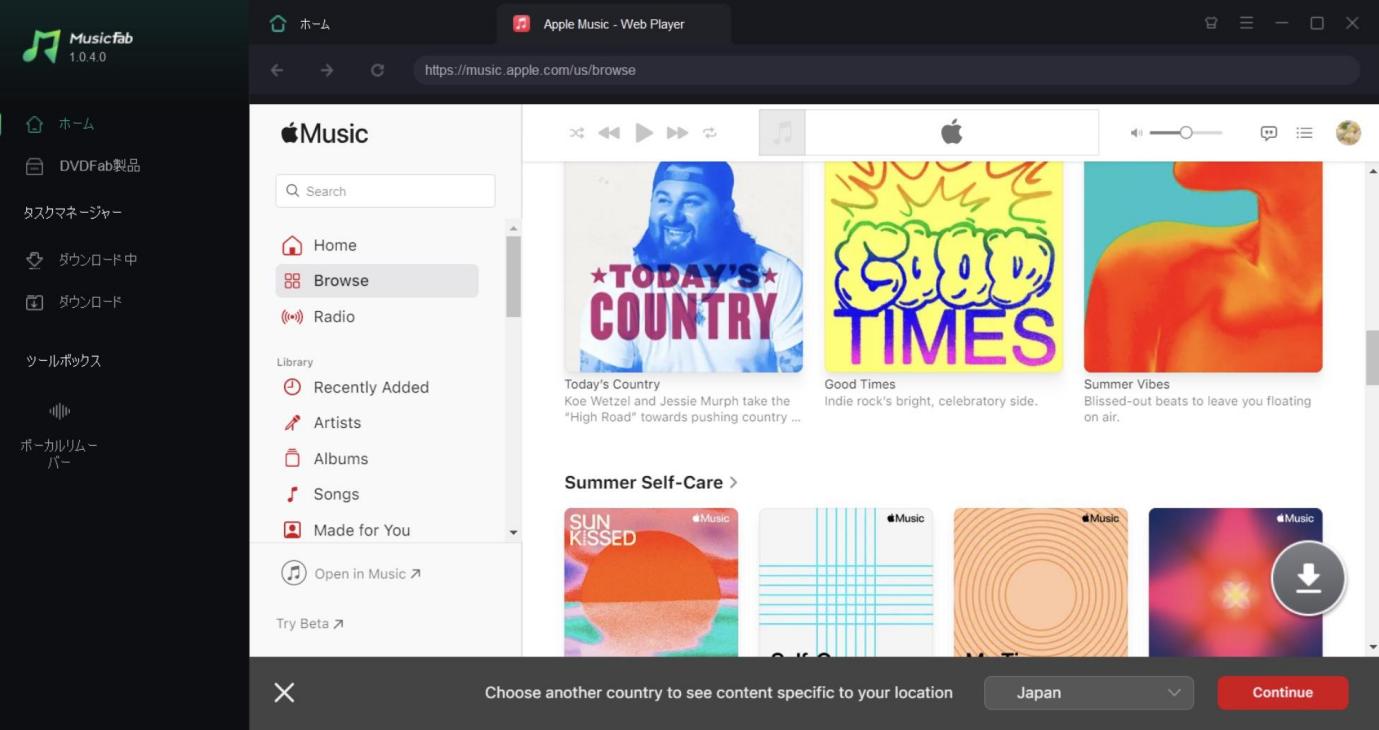Open Artists library section
This screenshot has height=730, width=1379.
click(x=376, y=423)
